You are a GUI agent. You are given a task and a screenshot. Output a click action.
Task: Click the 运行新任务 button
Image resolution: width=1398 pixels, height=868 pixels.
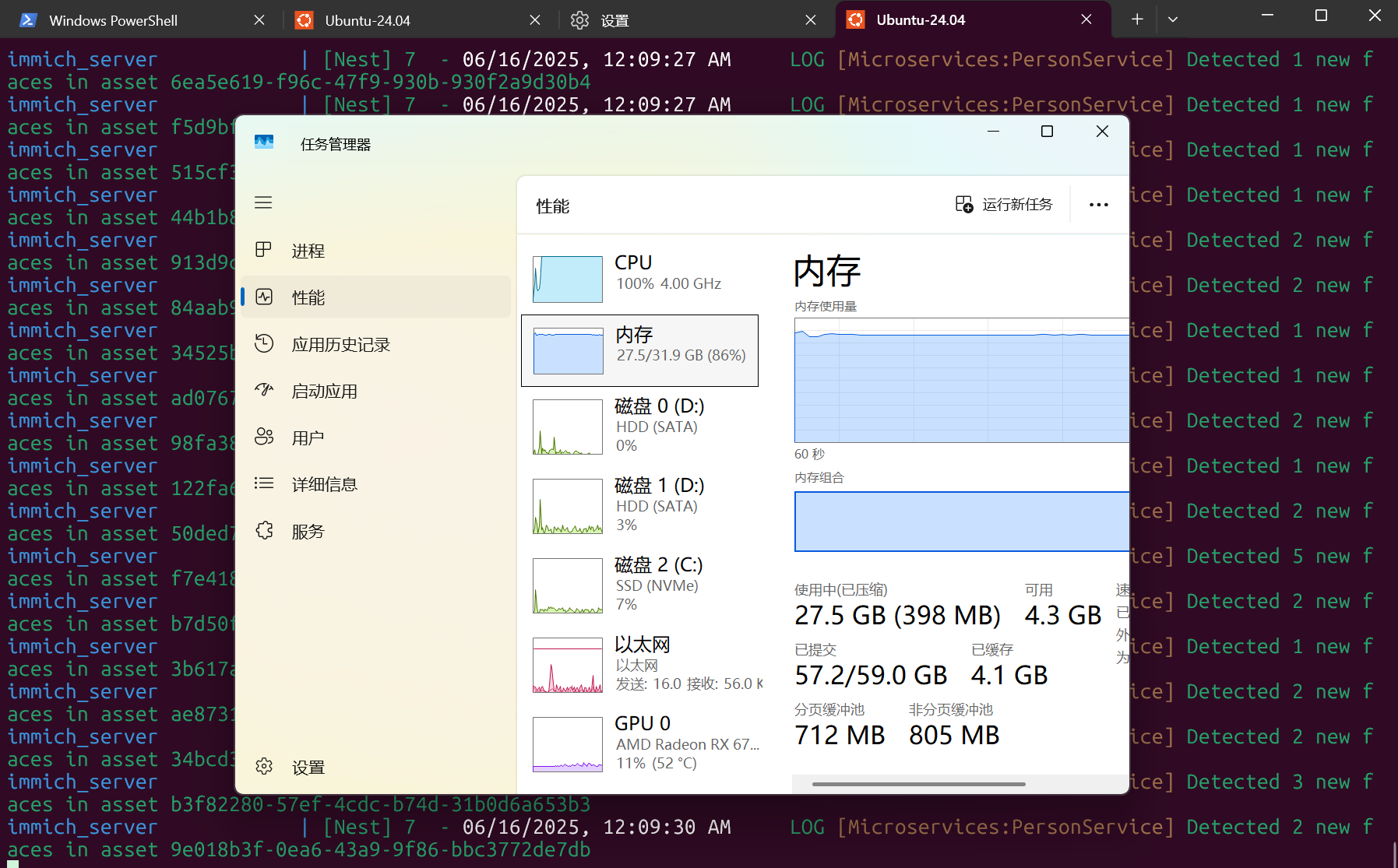1005,204
